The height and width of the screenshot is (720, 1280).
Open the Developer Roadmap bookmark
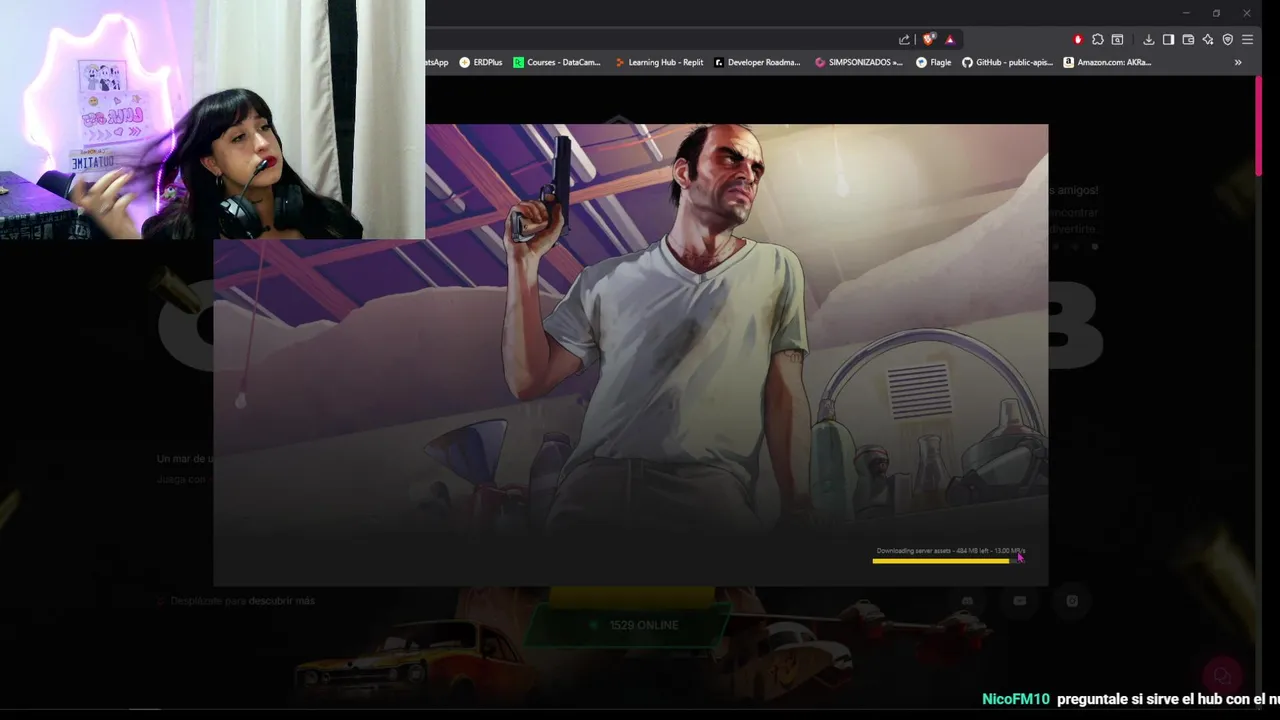(x=757, y=62)
